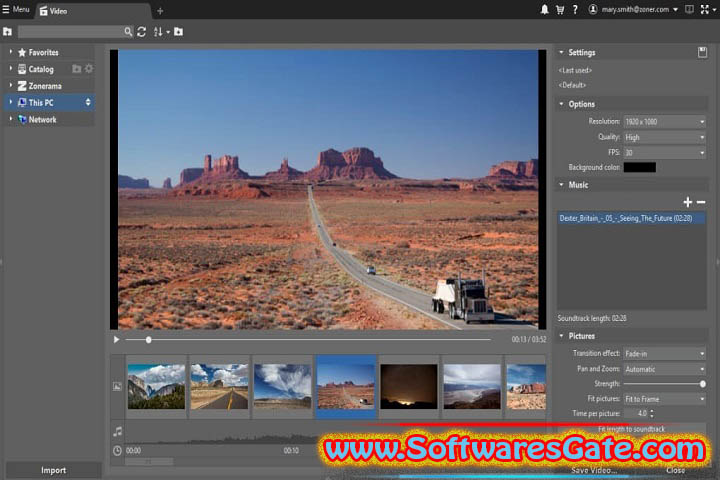Click Fit length to soundtrack button
The width and height of the screenshot is (720, 480).
pos(631,429)
